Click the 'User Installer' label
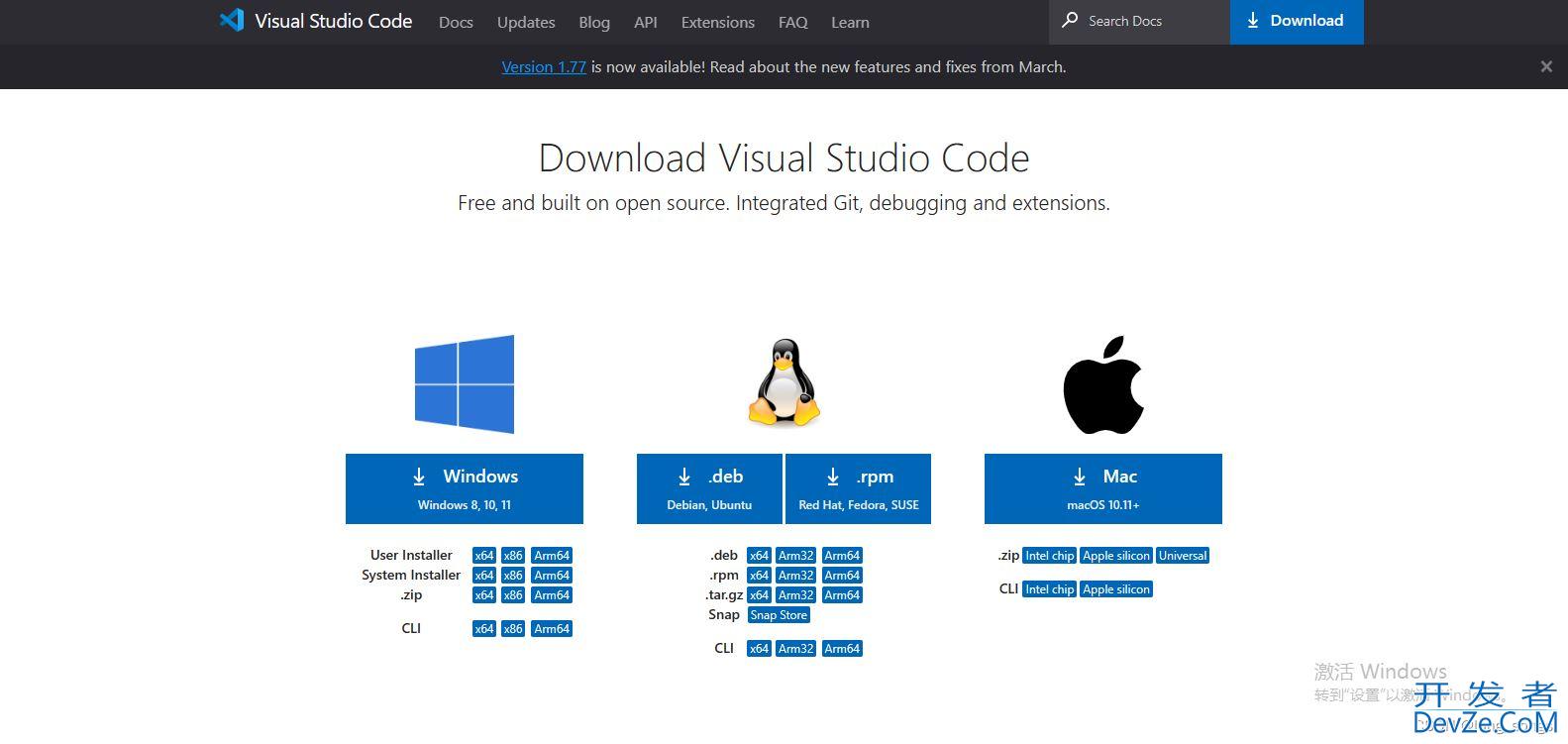Viewport: 1568px width, 744px height. [x=411, y=555]
